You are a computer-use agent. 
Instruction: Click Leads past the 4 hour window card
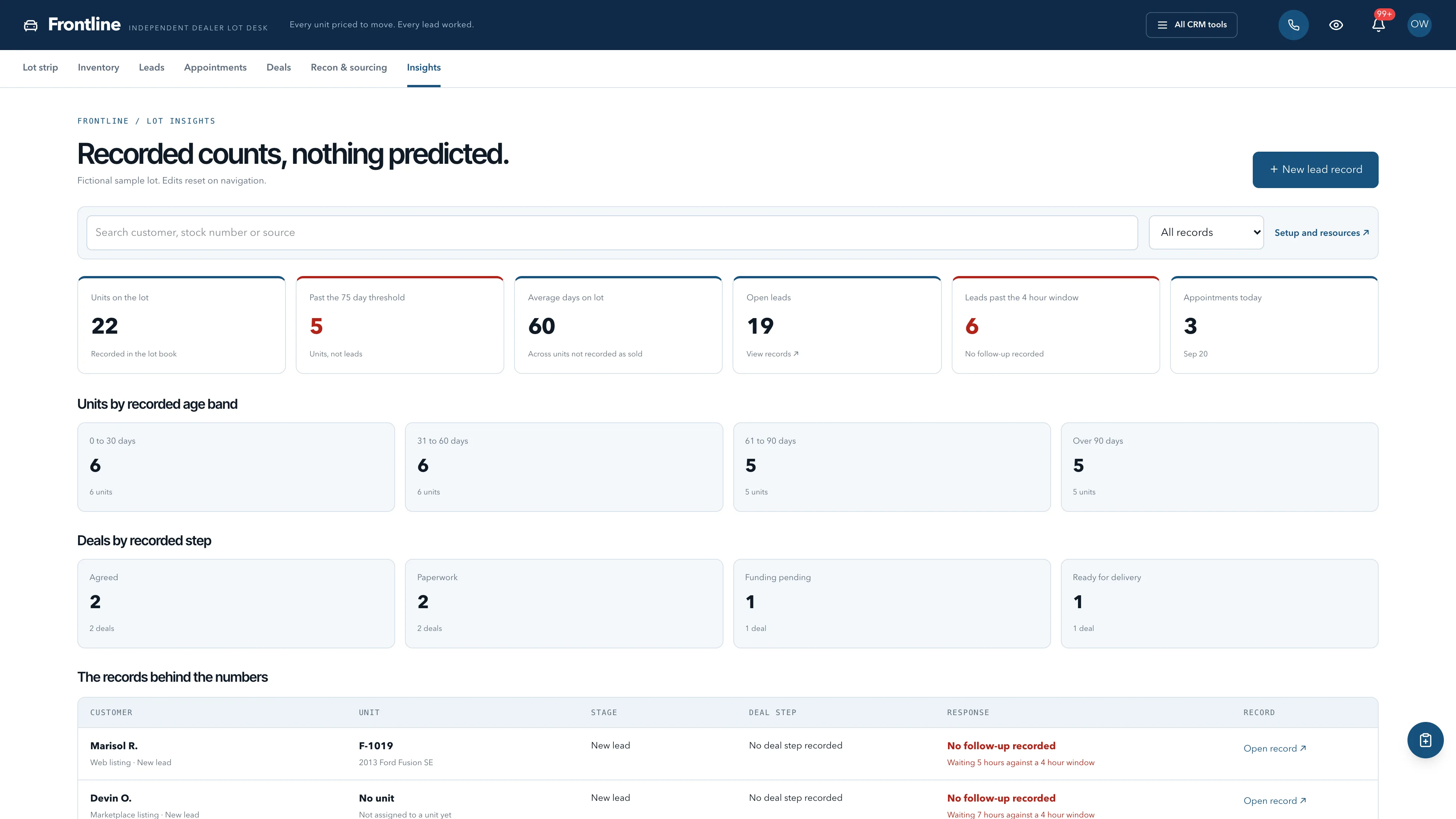pyautogui.click(x=1056, y=325)
